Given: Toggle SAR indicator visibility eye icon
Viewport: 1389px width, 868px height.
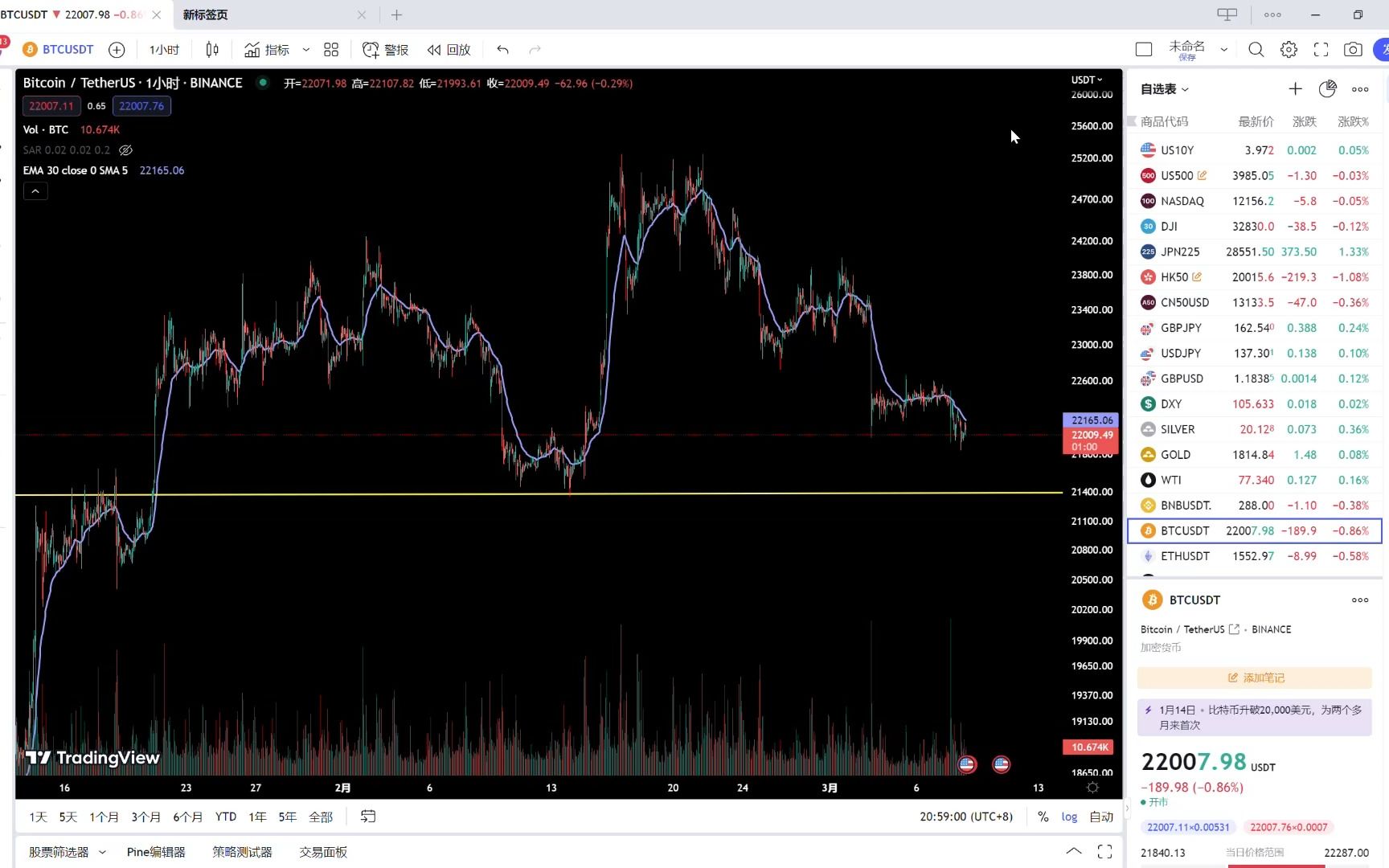Looking at the screenshot, I should [125, 150].
